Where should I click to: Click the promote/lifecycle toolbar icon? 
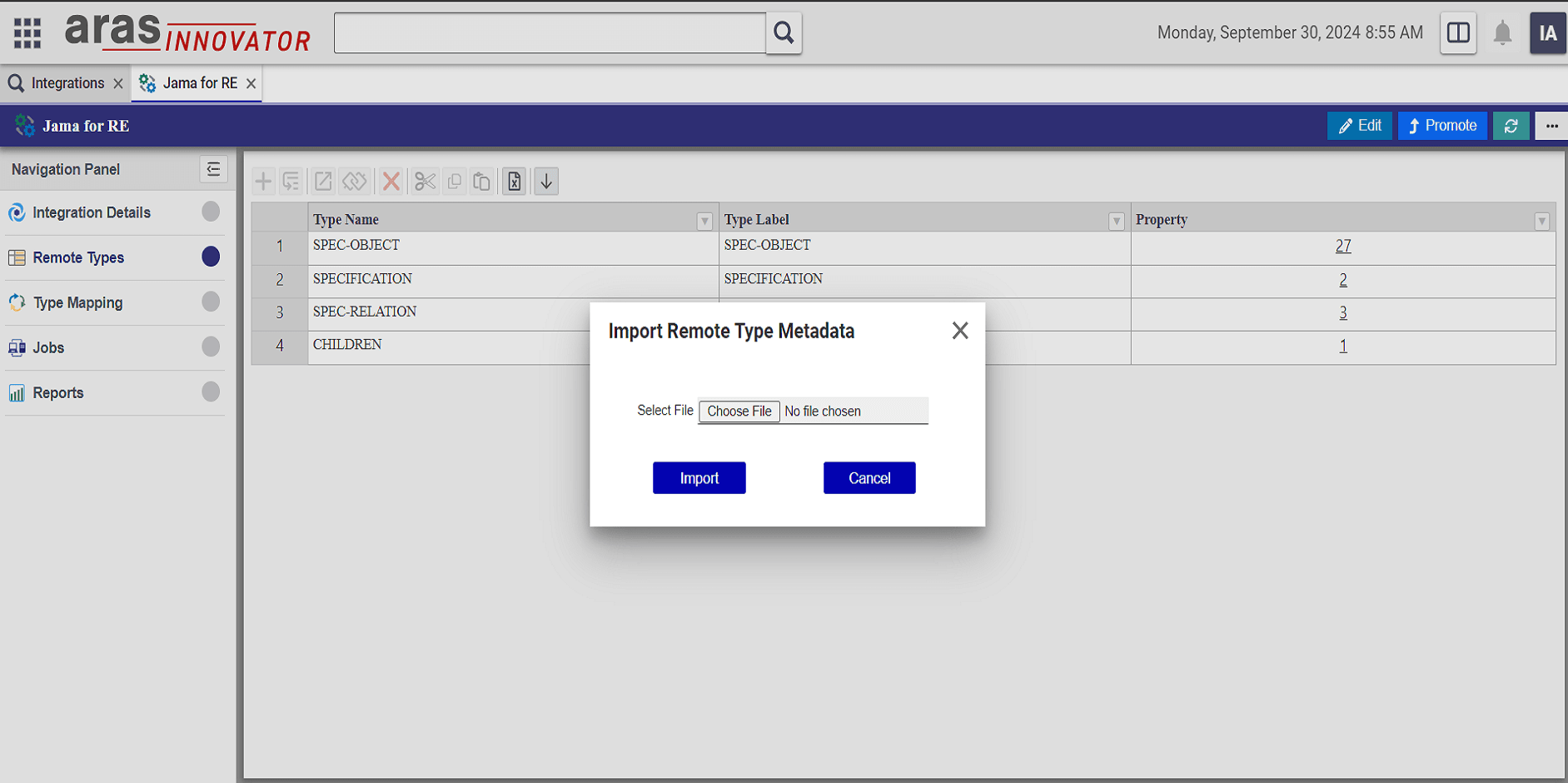click(x=355, y=181)
